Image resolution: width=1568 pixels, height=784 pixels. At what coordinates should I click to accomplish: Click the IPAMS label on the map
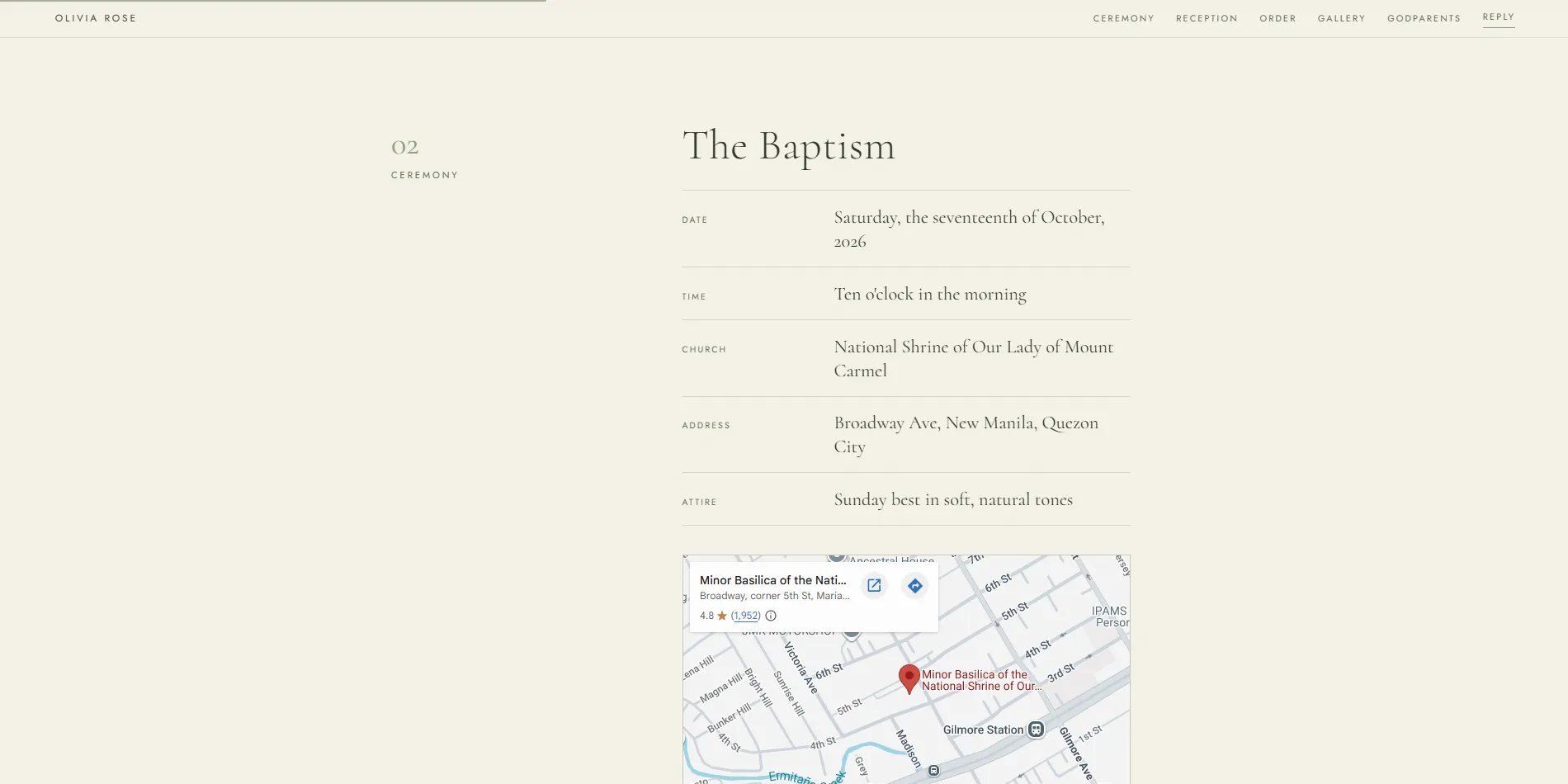tap(1110, 616)
